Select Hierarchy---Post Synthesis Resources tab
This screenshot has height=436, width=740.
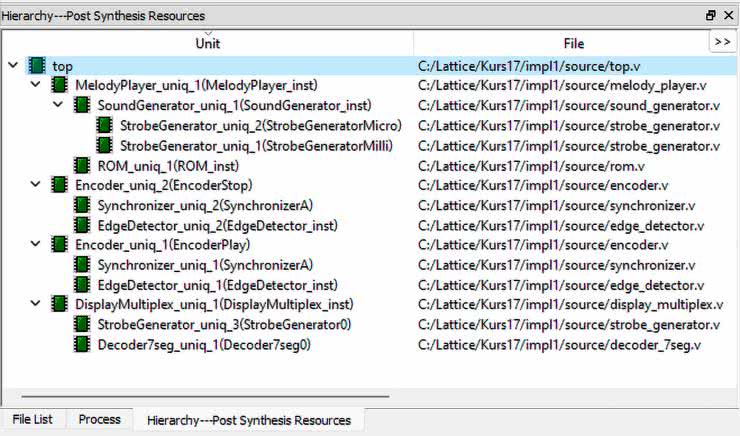coord(248,421)
